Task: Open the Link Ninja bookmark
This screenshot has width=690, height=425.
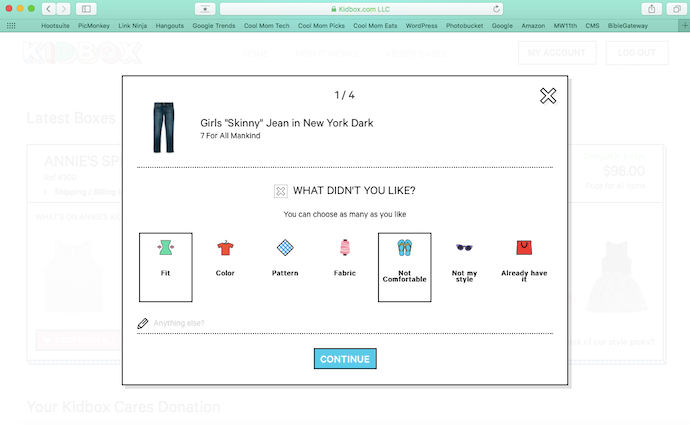Action: point(132,26)
